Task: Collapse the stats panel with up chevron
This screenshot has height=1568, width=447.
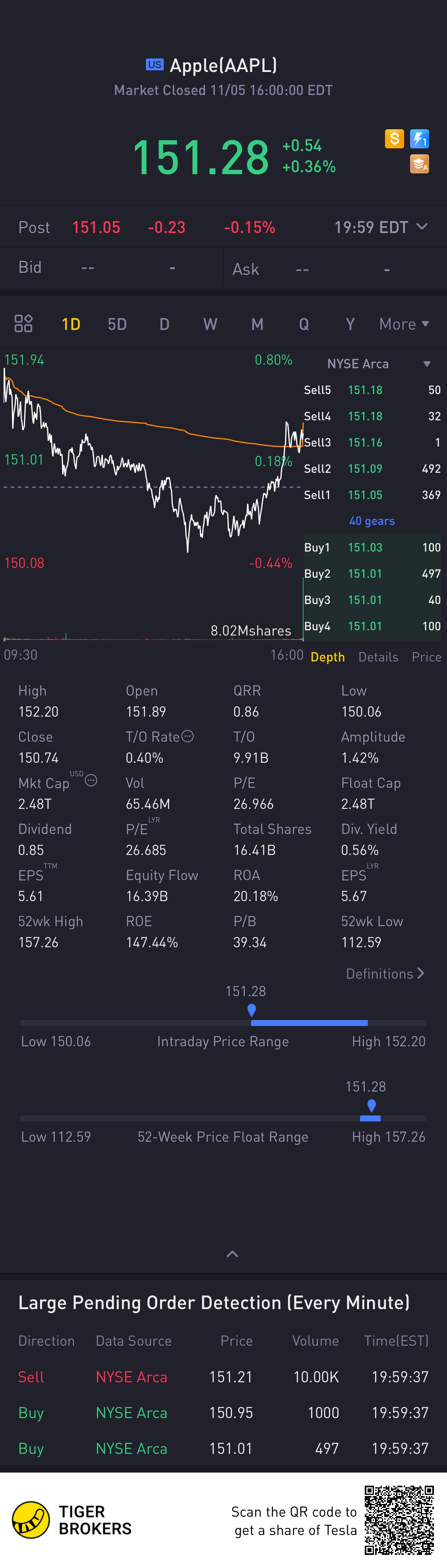Action: click(x=232, y=1254)
